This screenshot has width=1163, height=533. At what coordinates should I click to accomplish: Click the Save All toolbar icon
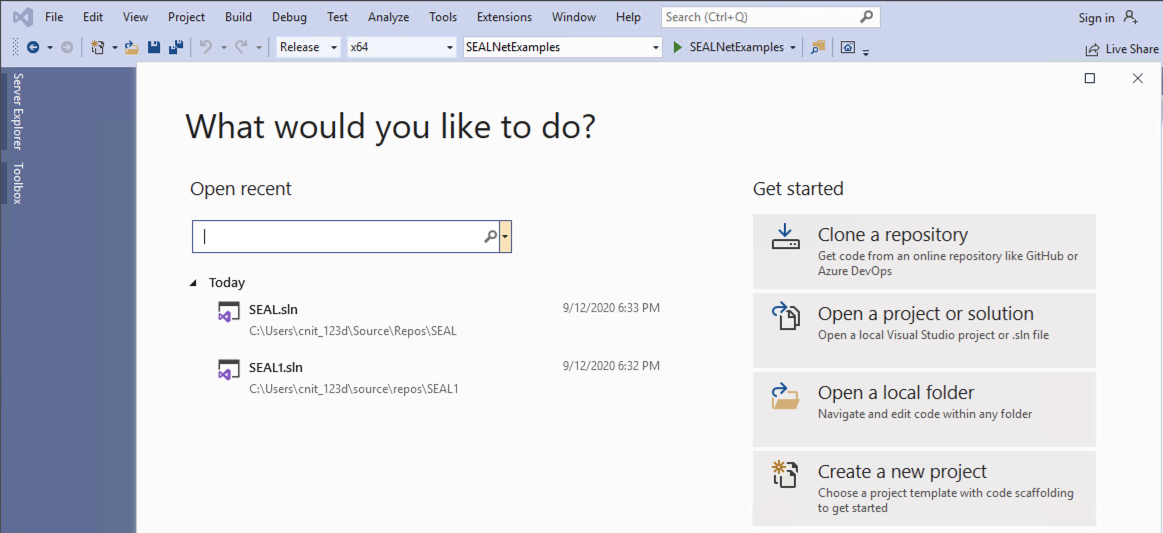pyautogui.click(x=176, y=47)
